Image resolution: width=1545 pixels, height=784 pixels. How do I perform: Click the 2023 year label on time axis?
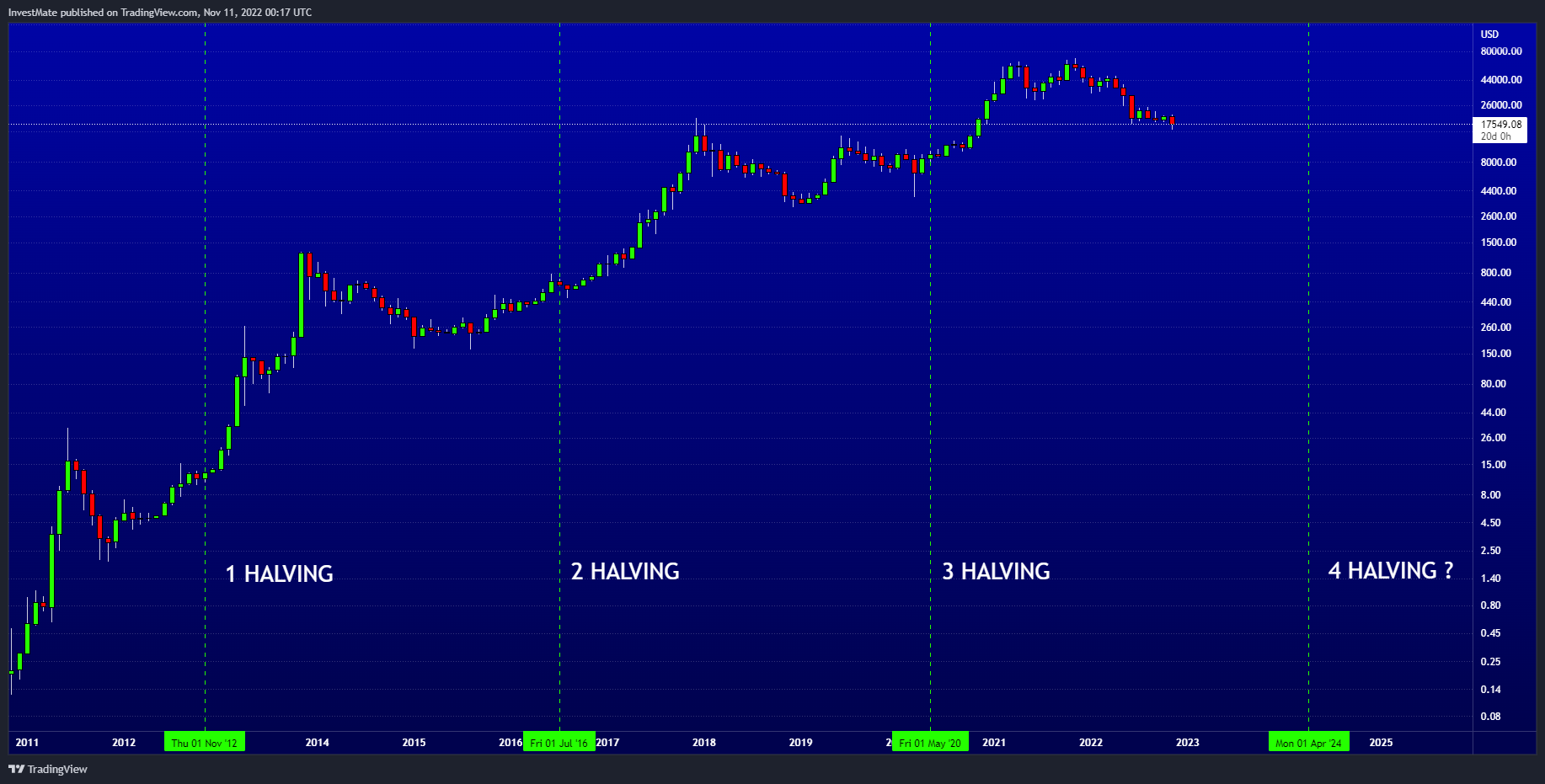pyautogui.click(x=1188, y=743)
